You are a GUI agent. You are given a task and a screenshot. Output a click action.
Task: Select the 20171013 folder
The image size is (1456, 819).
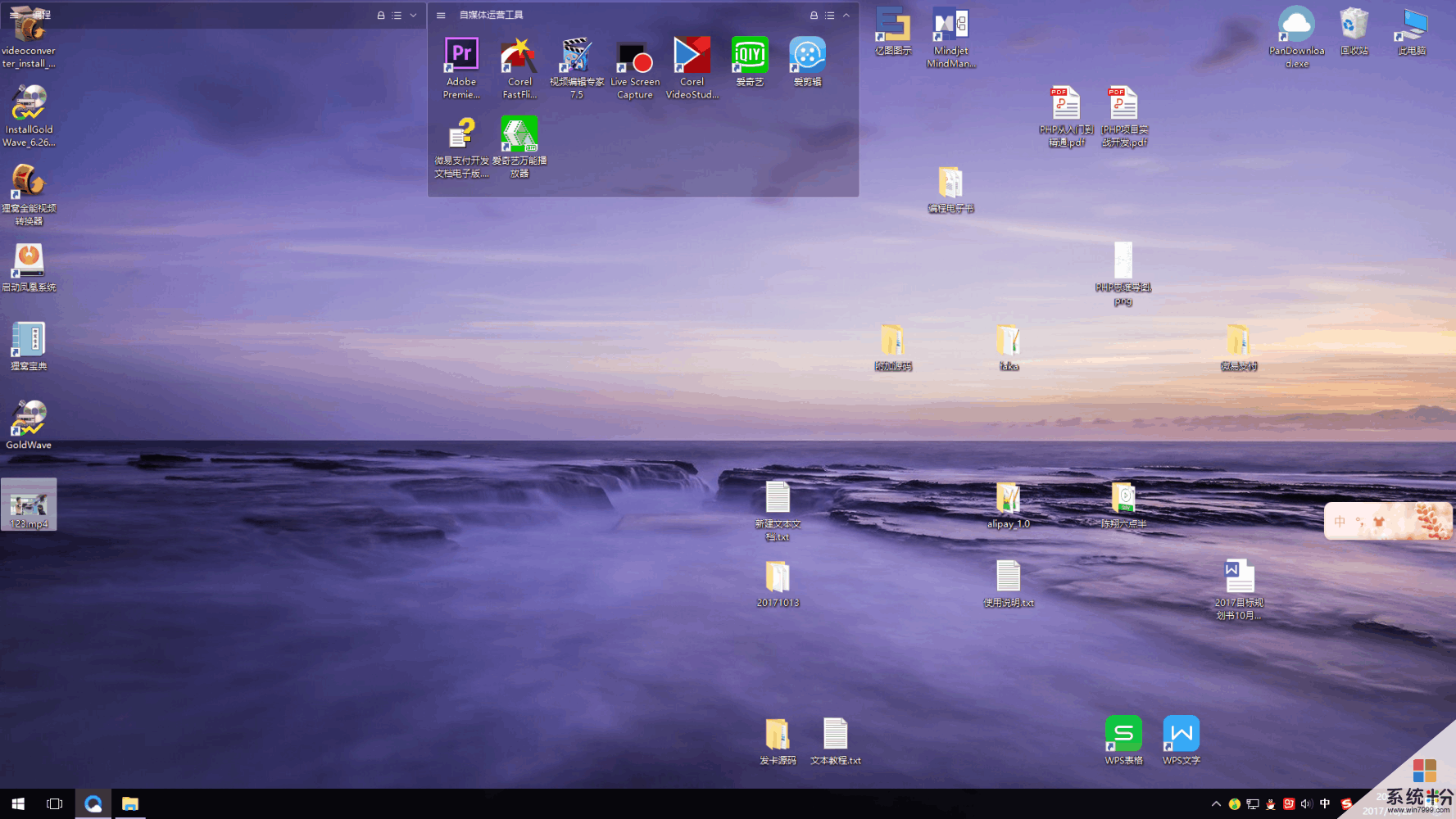point(778,583)
